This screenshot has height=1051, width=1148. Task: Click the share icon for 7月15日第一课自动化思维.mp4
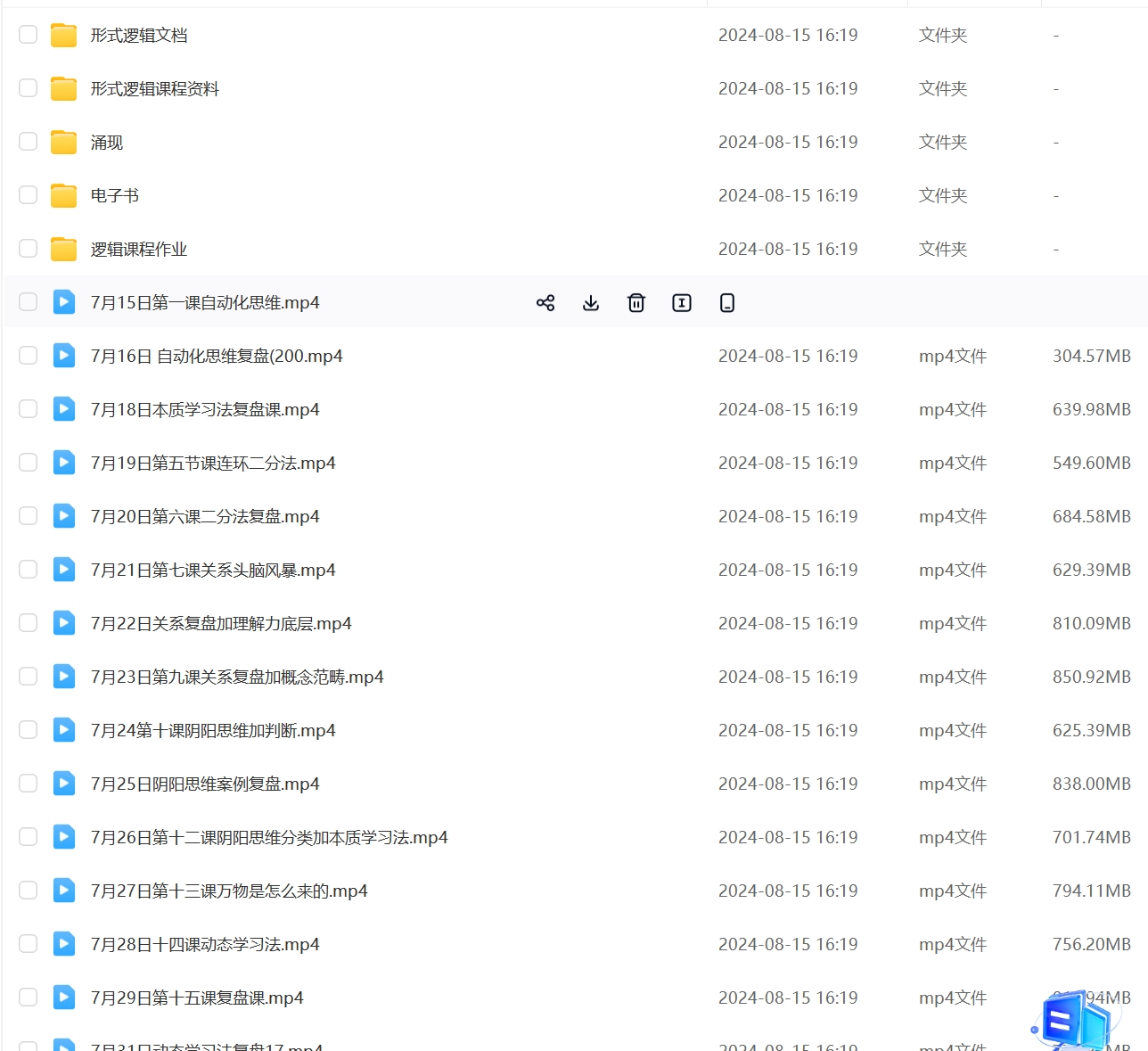pyautogui.click(x=545, y=303)
